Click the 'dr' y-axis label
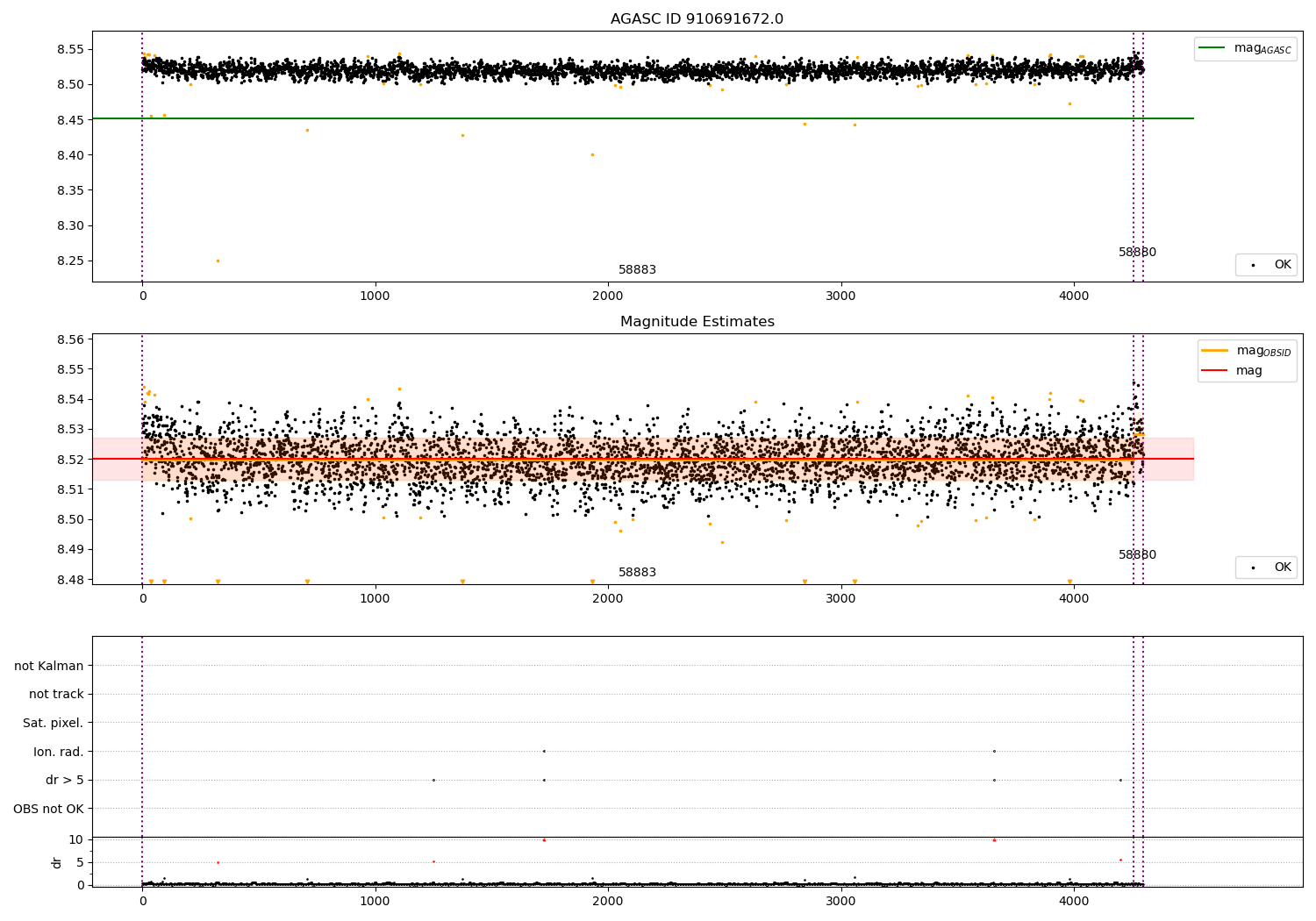 [57, 862]
